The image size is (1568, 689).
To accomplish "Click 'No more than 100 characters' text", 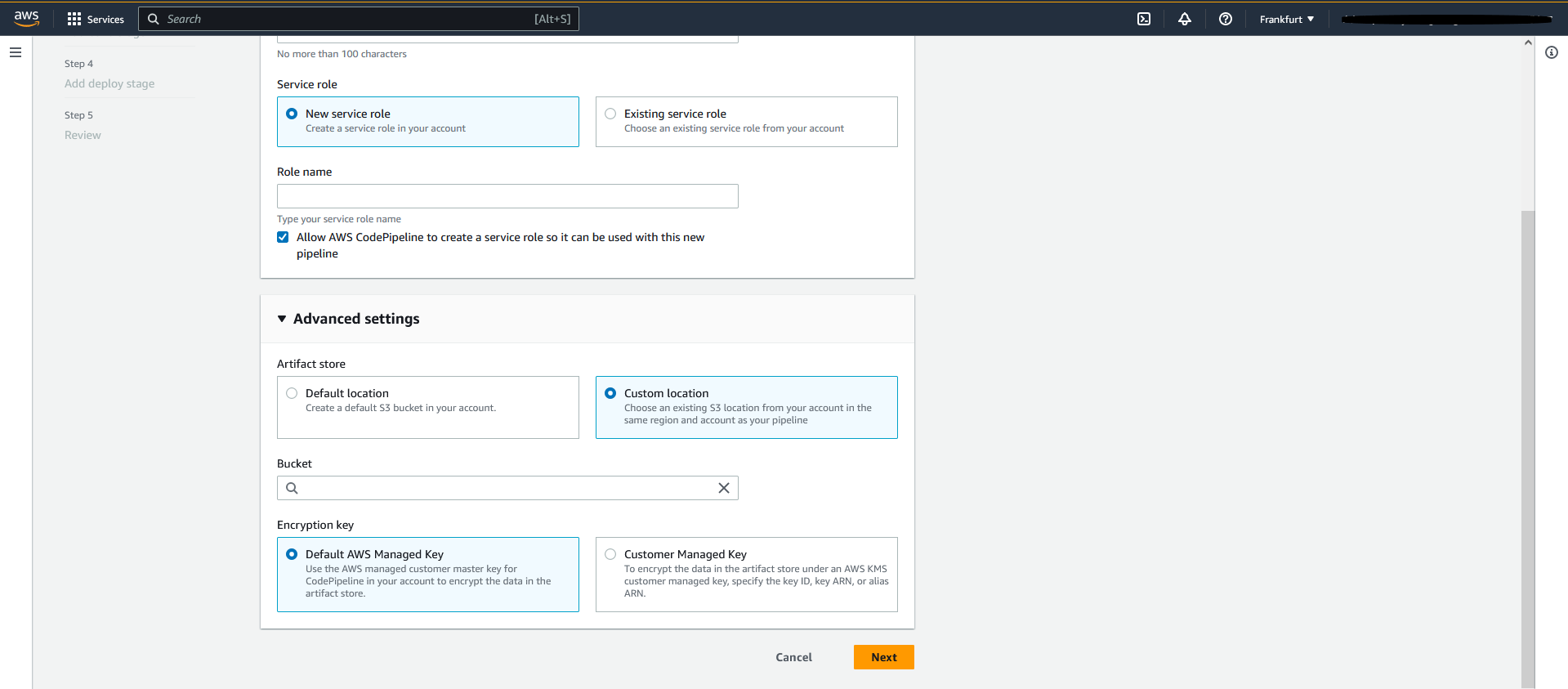I will [342, 54].
